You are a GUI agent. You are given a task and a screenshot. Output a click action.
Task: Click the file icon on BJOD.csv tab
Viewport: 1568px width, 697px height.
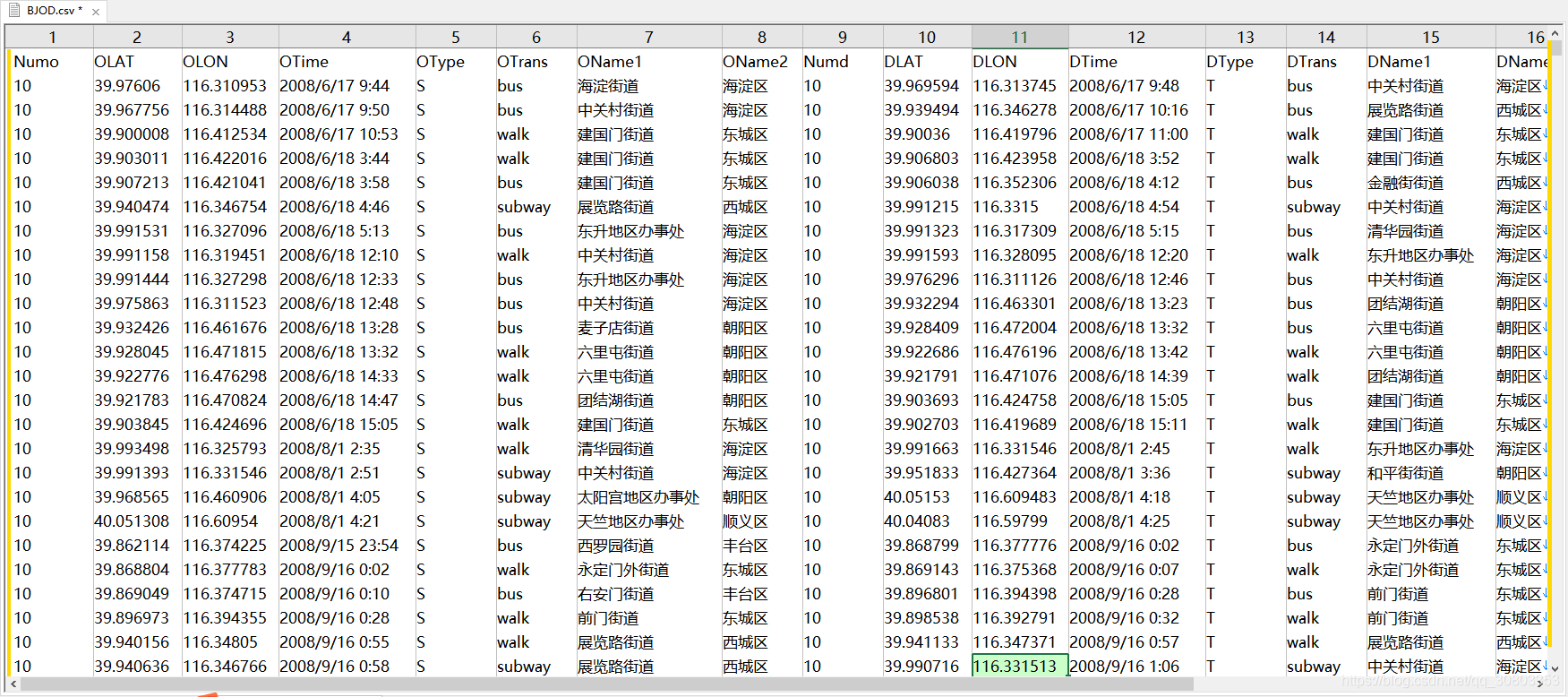(14, 11)
